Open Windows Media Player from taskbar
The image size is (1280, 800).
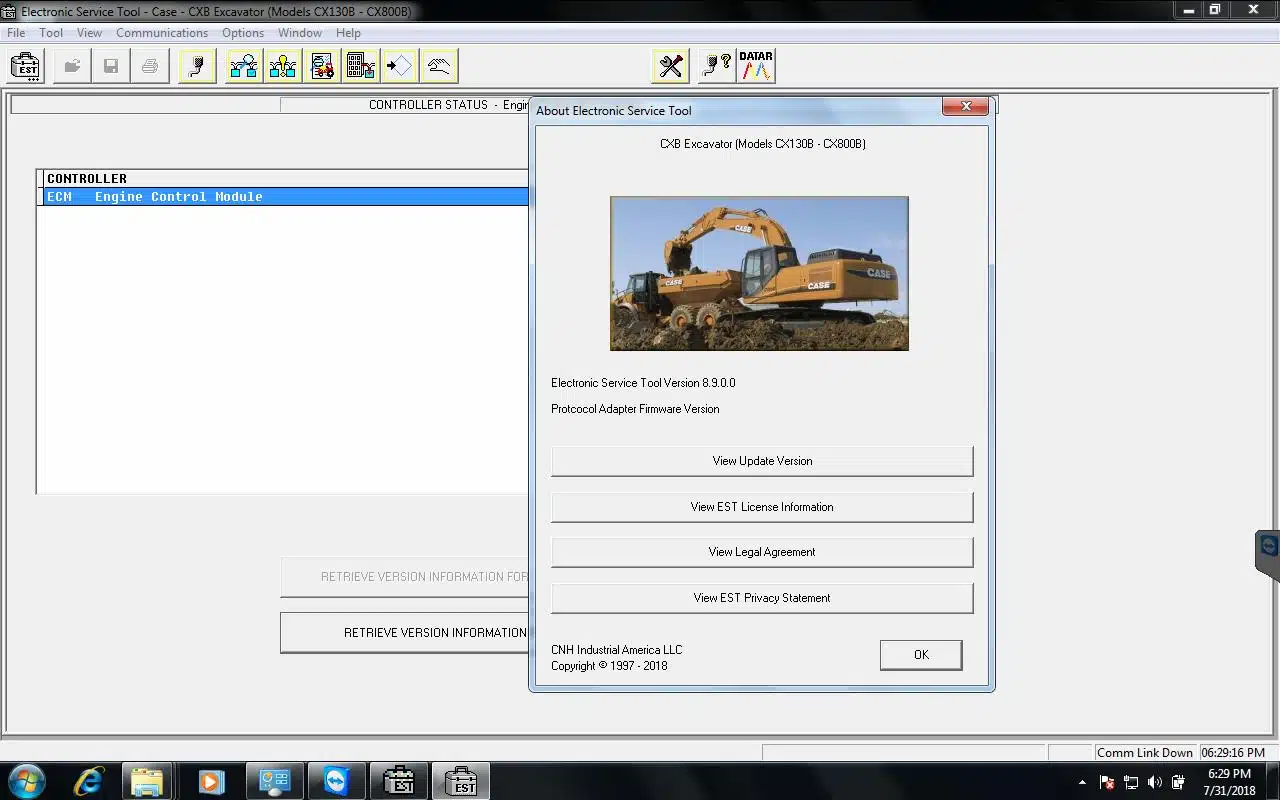pyautogui.click(x=211, y=781)
